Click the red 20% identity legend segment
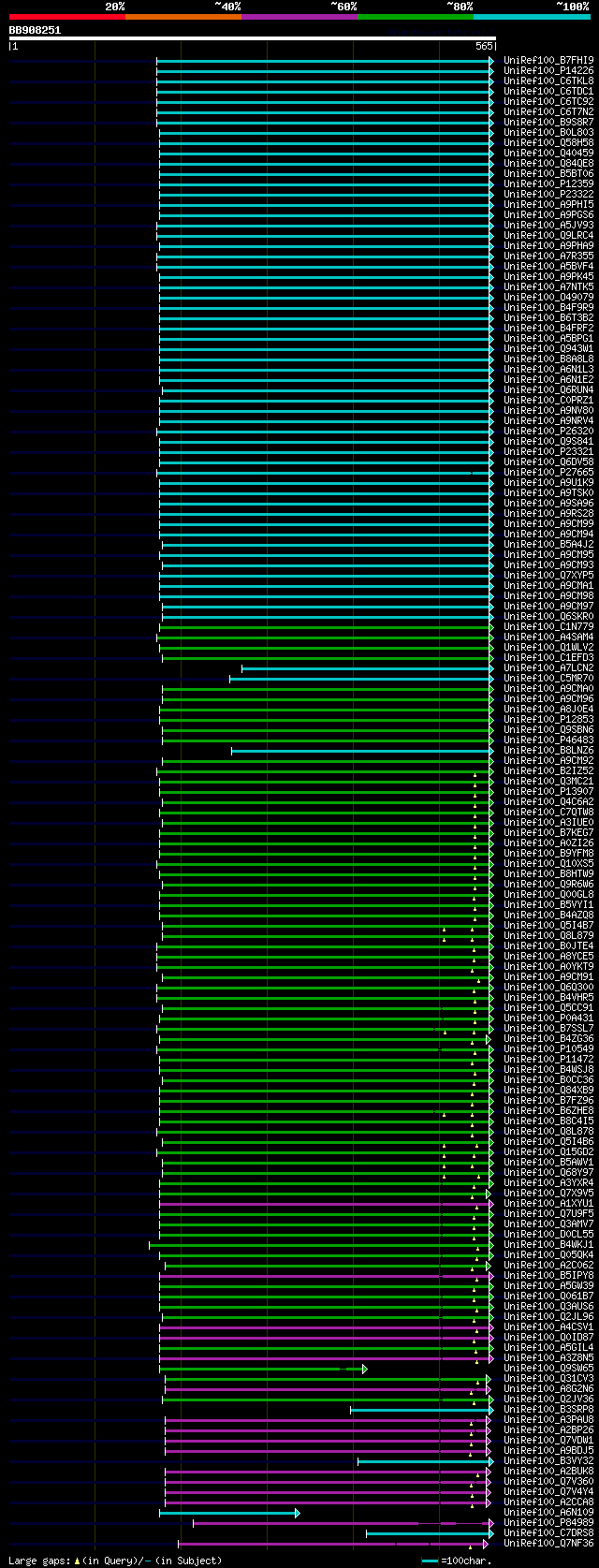The height and width of the screenshot is (1568, 599). click(x=67, y=17)
